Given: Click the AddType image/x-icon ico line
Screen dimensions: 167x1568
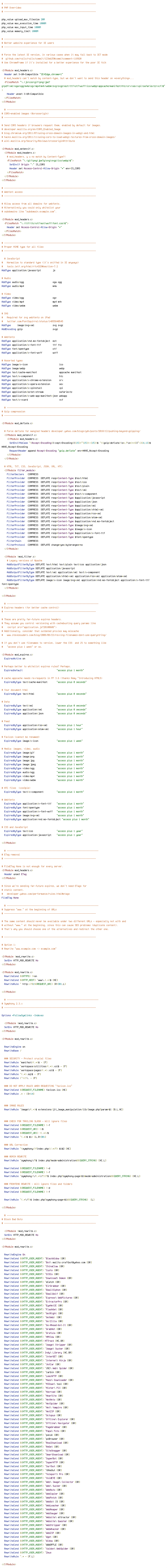Looking at the screenshot, I should (32, 364).
